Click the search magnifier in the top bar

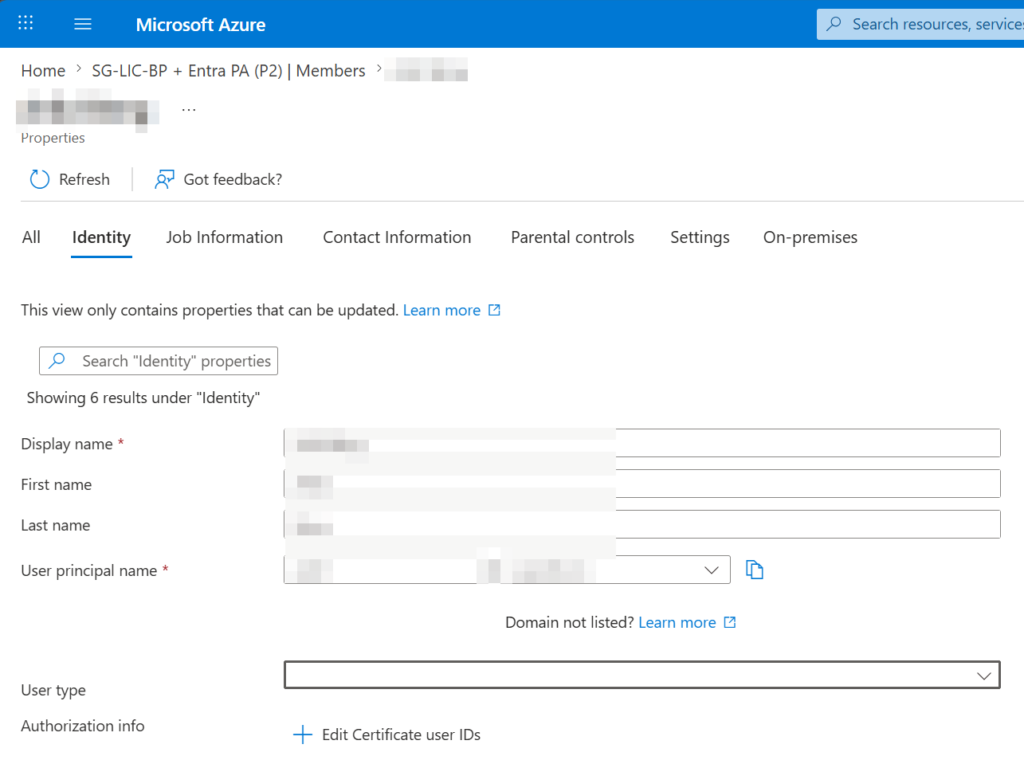(834, 24)
